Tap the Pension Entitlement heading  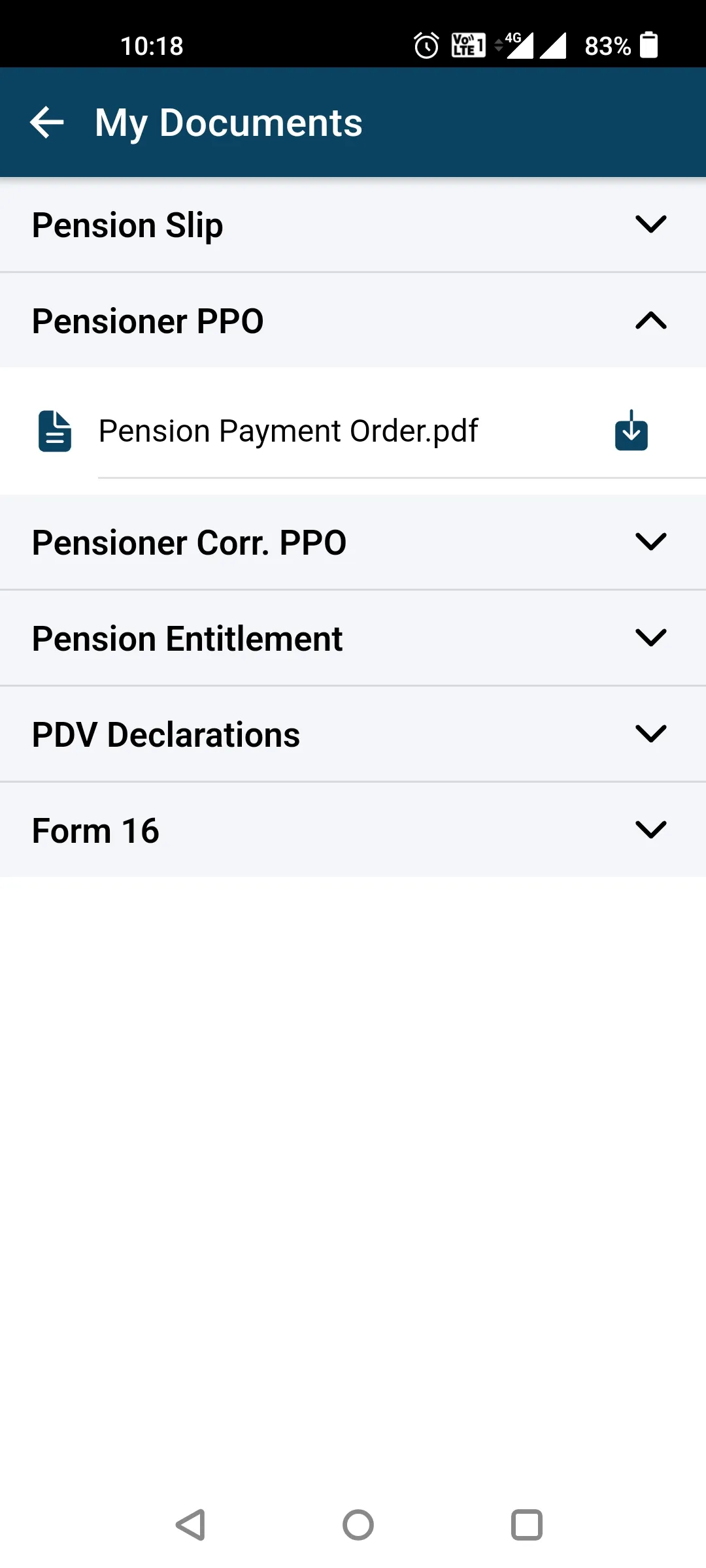[187, 639]
